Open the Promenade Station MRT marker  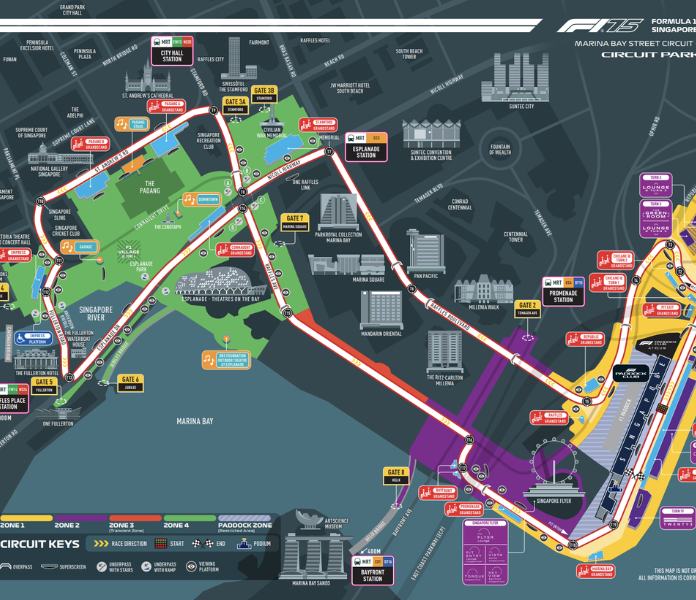pyautogui.click(x=563, y=292)
